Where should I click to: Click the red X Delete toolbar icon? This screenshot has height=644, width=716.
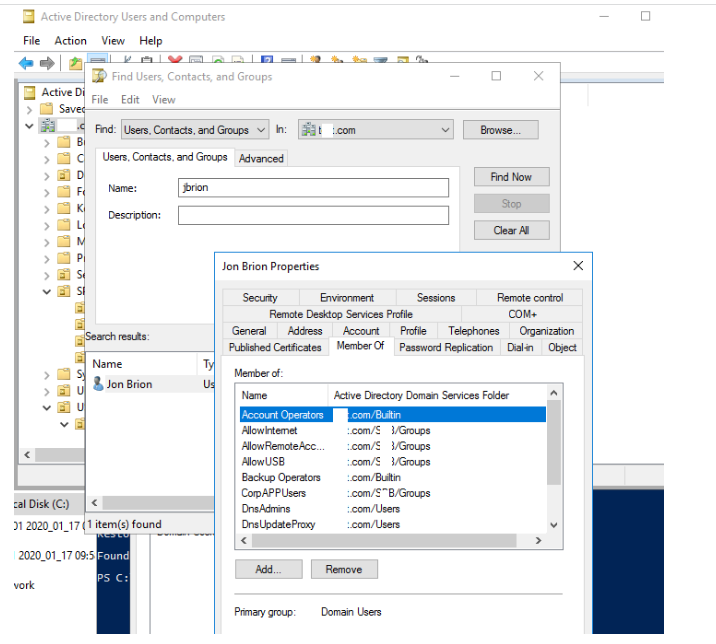[x=175, y=59]
